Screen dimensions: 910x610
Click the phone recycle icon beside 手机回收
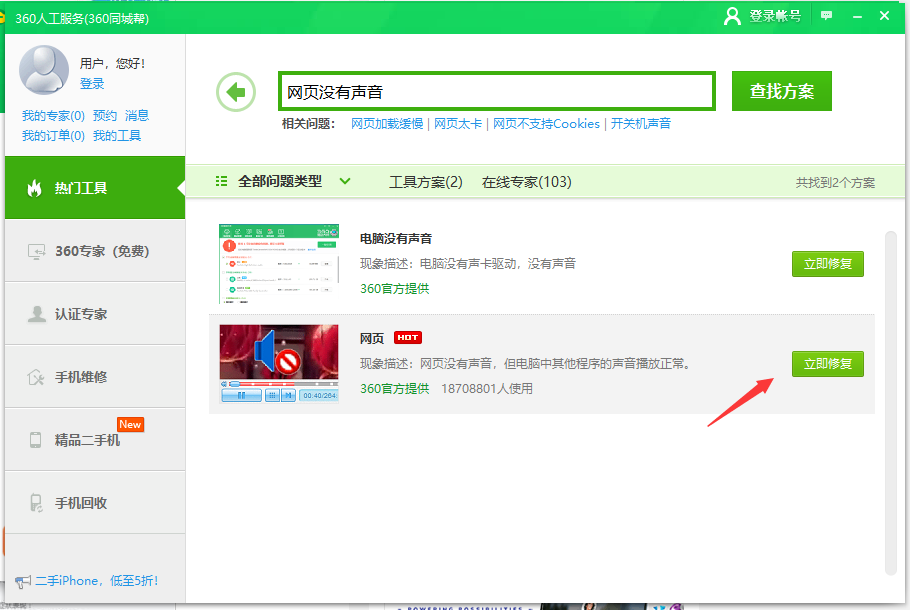click(36, 503)
